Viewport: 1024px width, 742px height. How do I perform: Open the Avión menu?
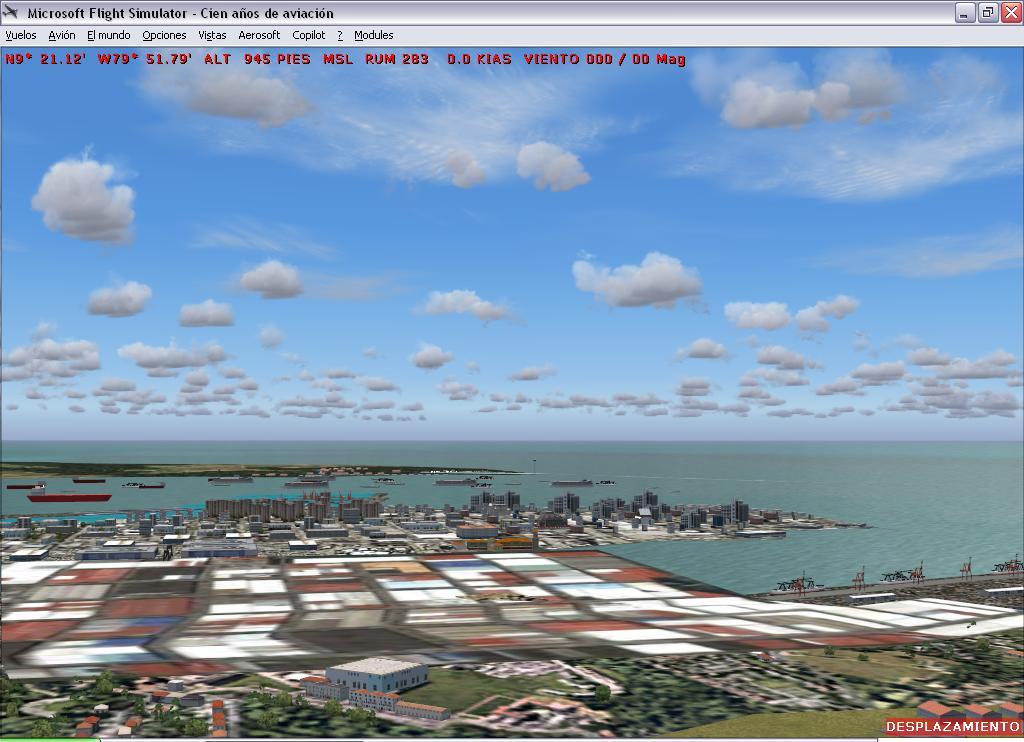coord(62,35)
